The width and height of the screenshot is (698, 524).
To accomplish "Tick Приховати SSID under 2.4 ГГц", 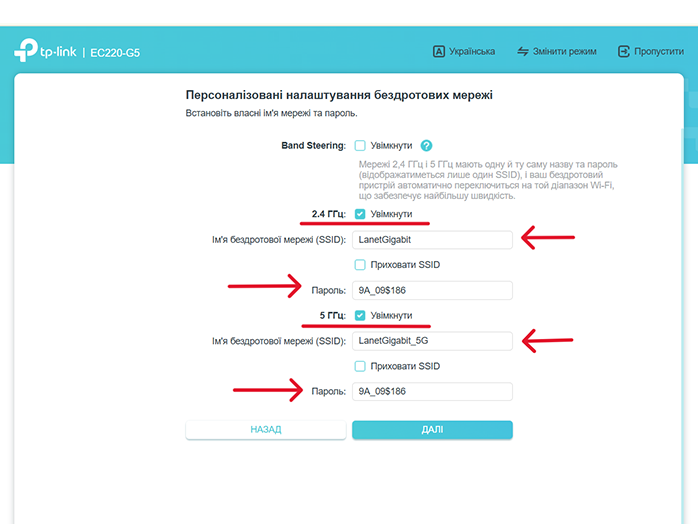I will coord(360,265).
